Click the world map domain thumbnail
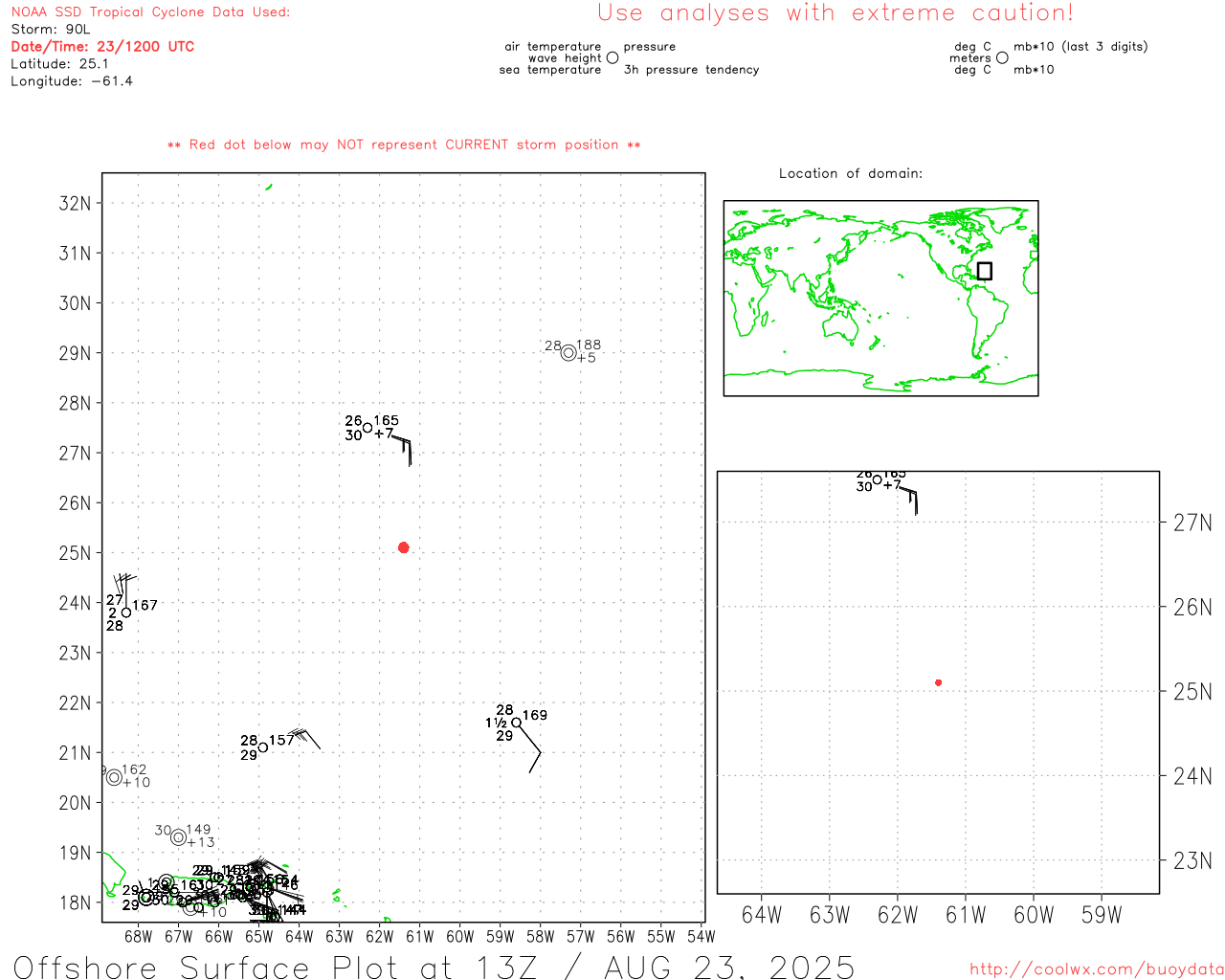This screenshot has width=1225, height=980. tap(880, 298)
